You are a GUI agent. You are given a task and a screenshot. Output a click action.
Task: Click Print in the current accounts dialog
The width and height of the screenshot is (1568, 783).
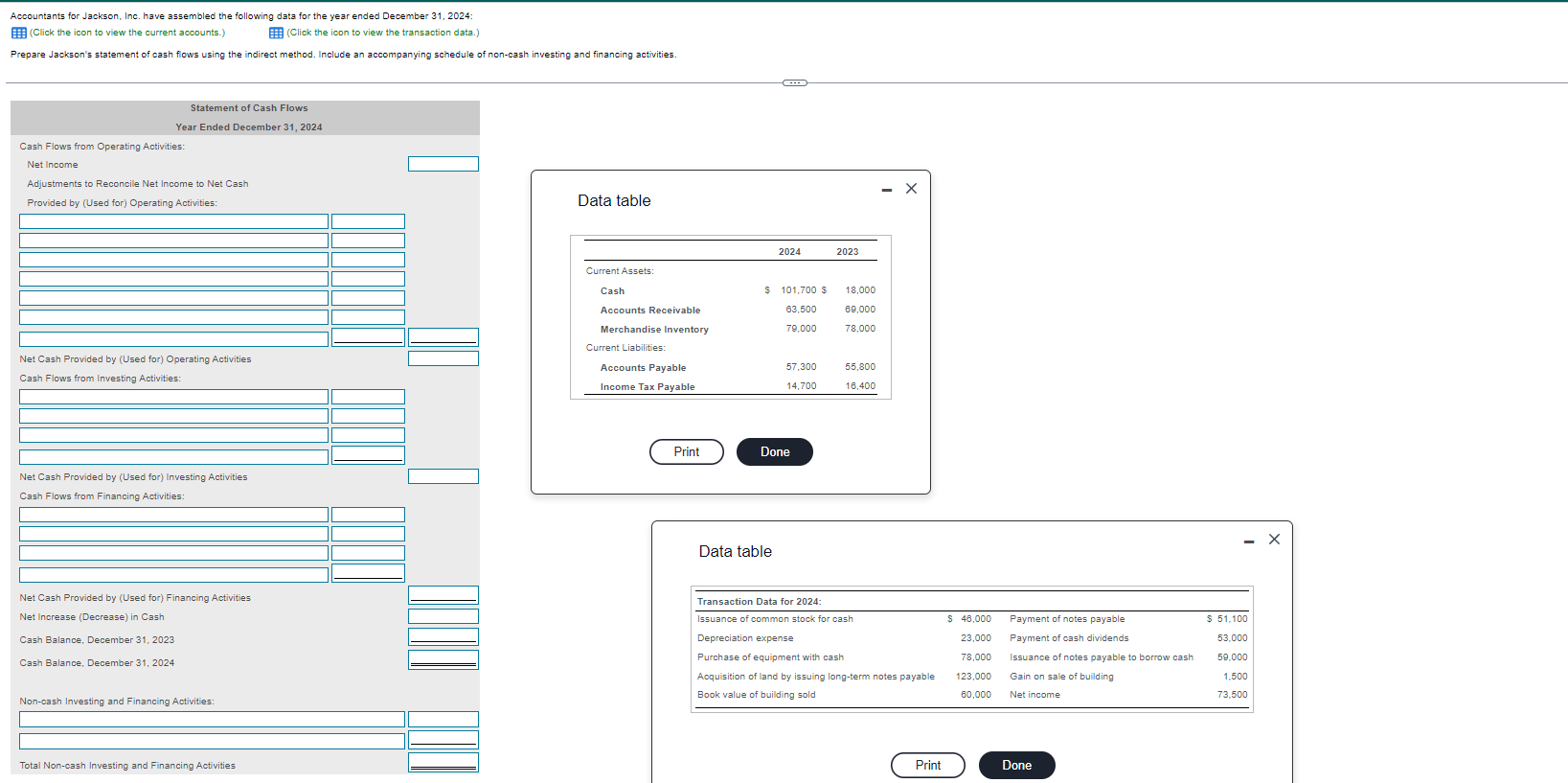[x=687, y=451]
